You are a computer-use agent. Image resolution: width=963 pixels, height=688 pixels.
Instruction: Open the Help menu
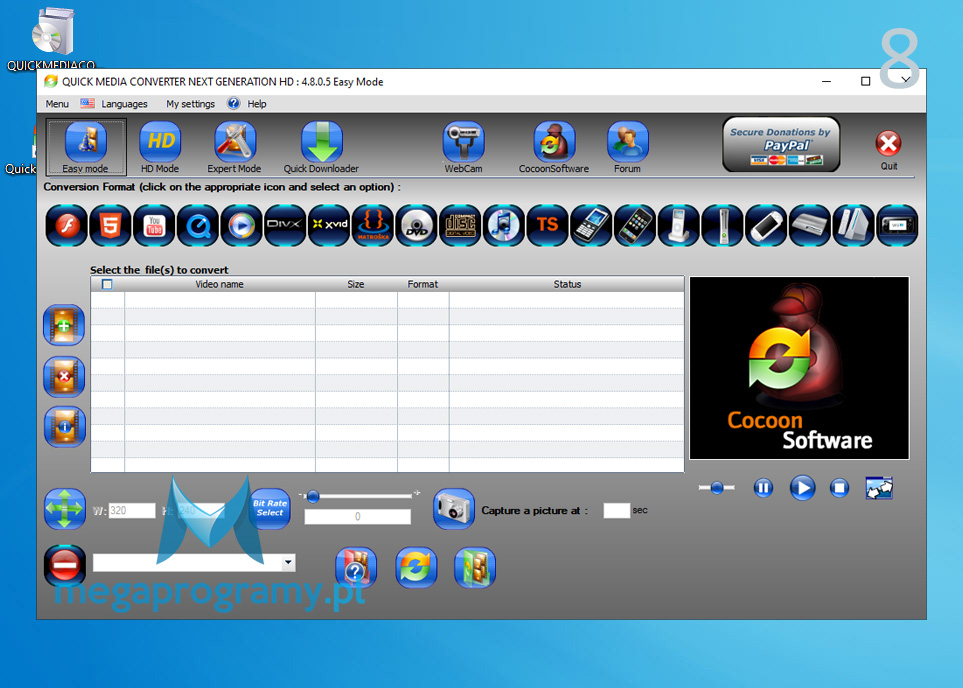pos(257,104)
